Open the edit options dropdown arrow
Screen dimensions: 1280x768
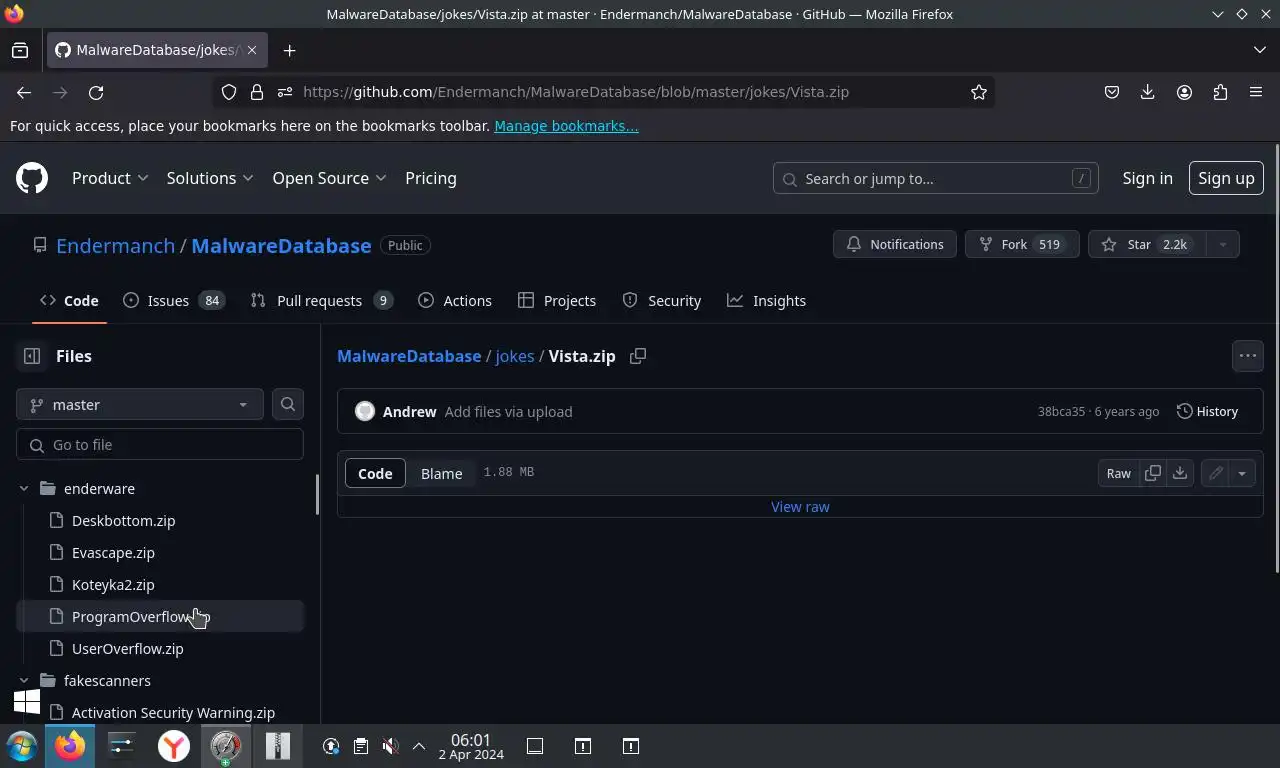click(x=1242, y=473)
